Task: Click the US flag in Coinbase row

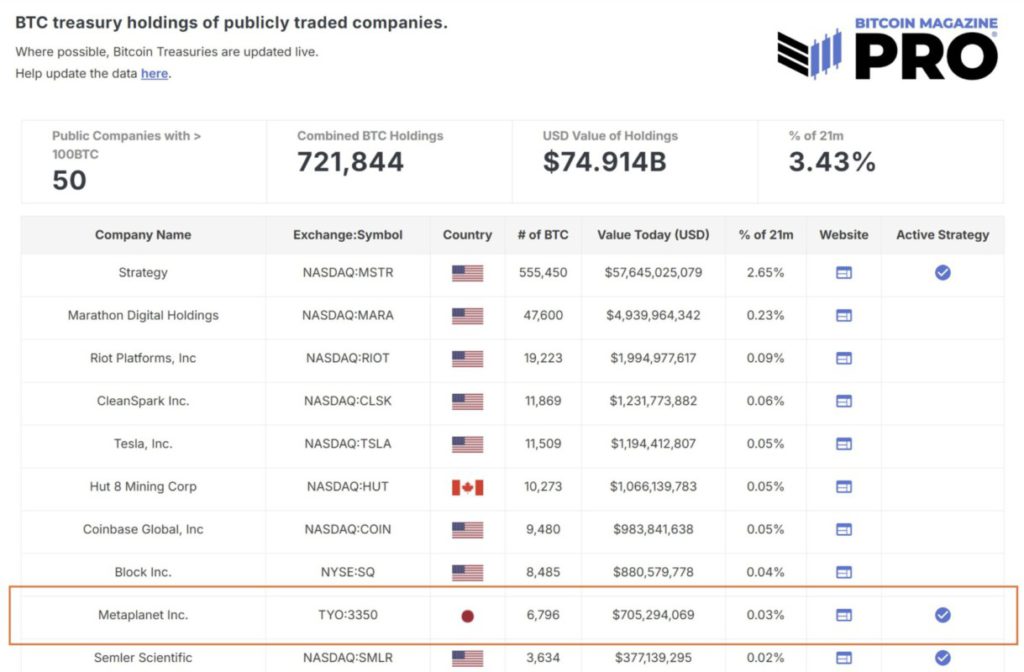Action: tap(468, 530)
